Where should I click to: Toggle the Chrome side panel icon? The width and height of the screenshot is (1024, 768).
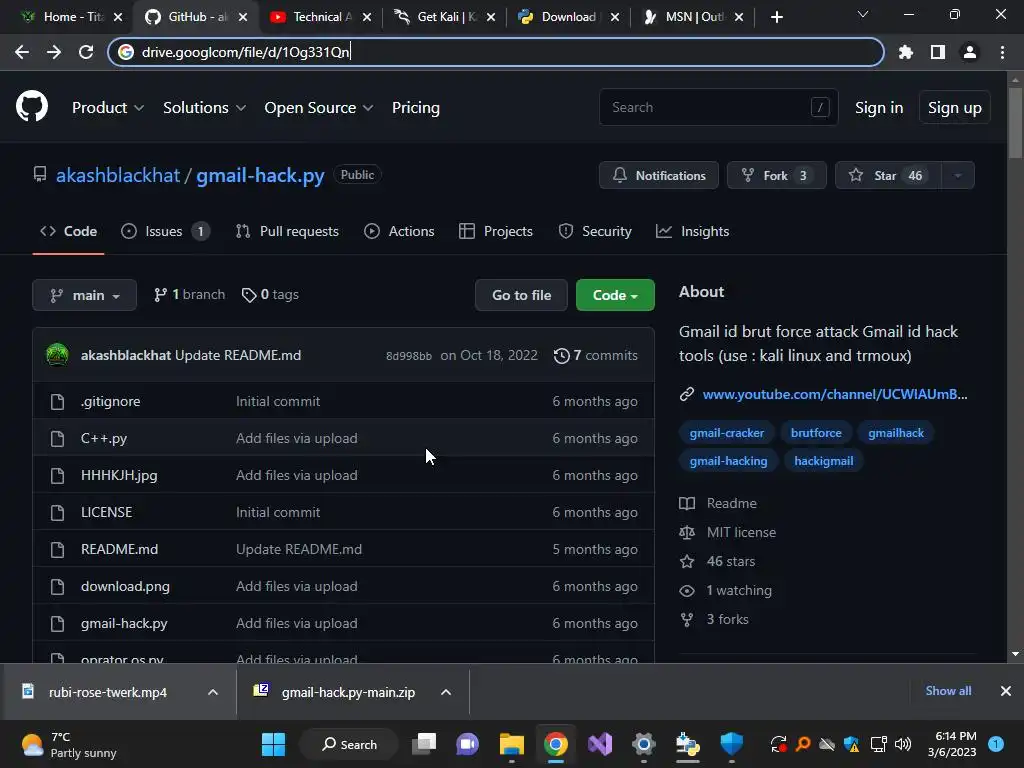point(938,52)
